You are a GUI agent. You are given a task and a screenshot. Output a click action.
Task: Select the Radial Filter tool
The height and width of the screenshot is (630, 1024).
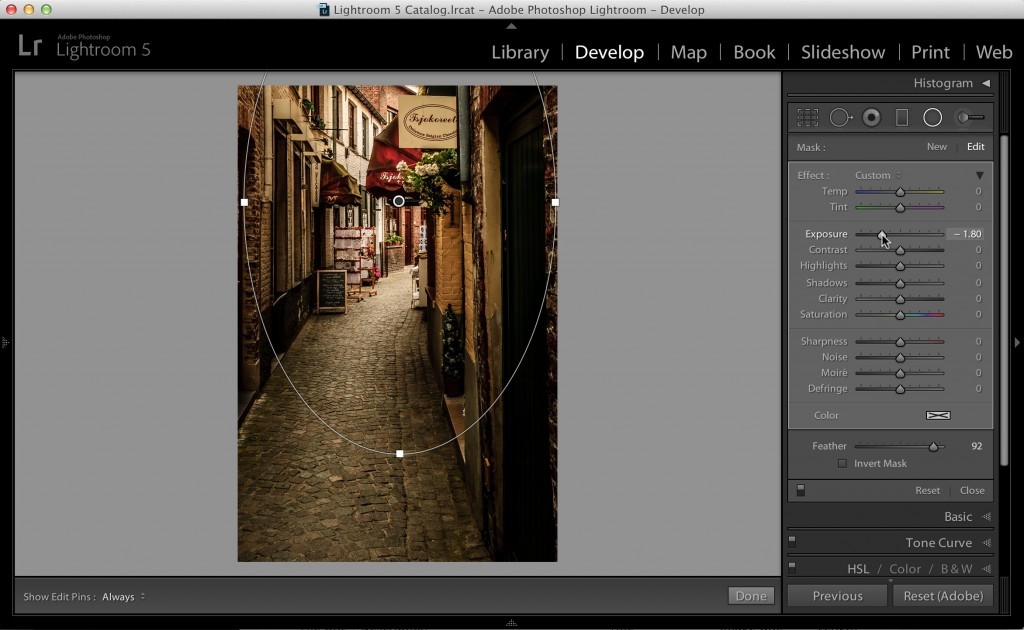(x=933, y=118)
